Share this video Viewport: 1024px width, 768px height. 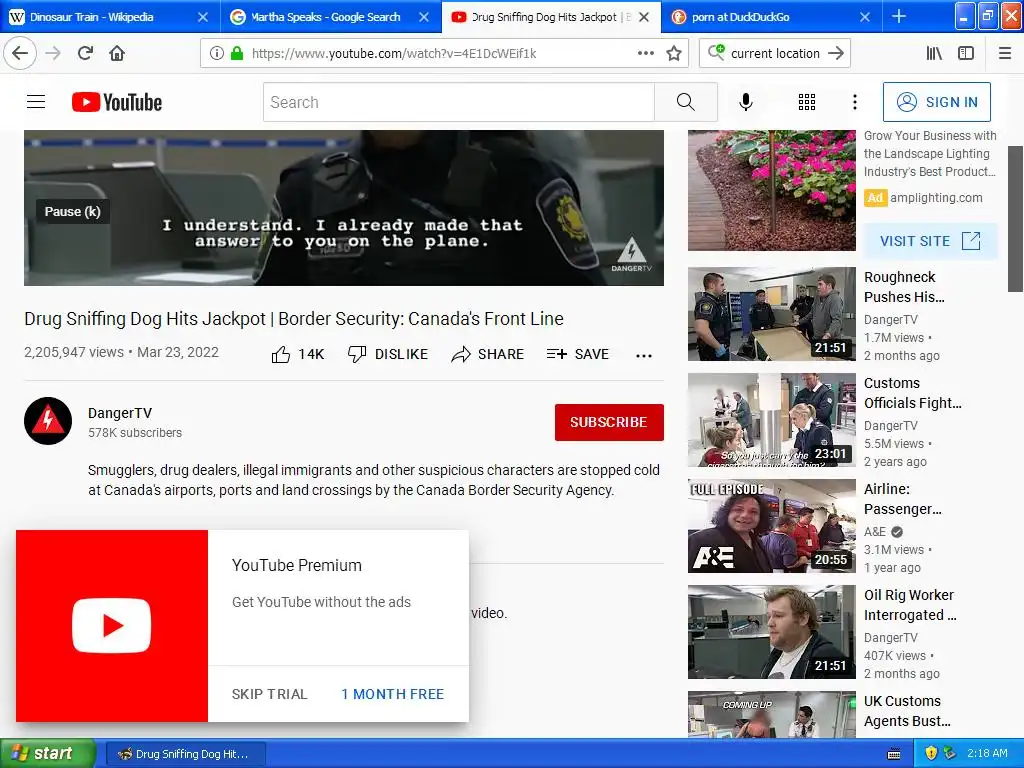point(487,354)
